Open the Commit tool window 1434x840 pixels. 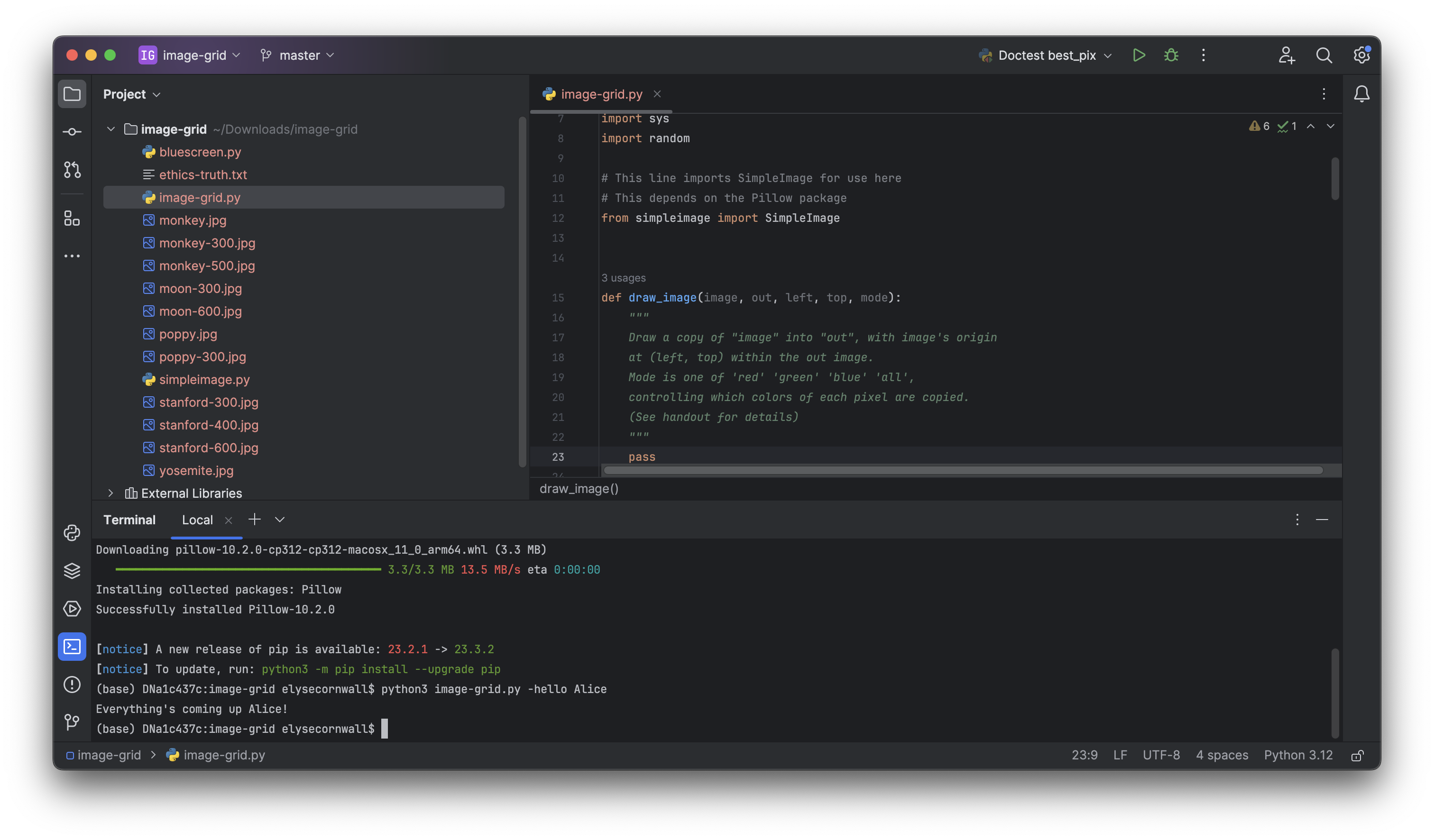click(72, 131)
